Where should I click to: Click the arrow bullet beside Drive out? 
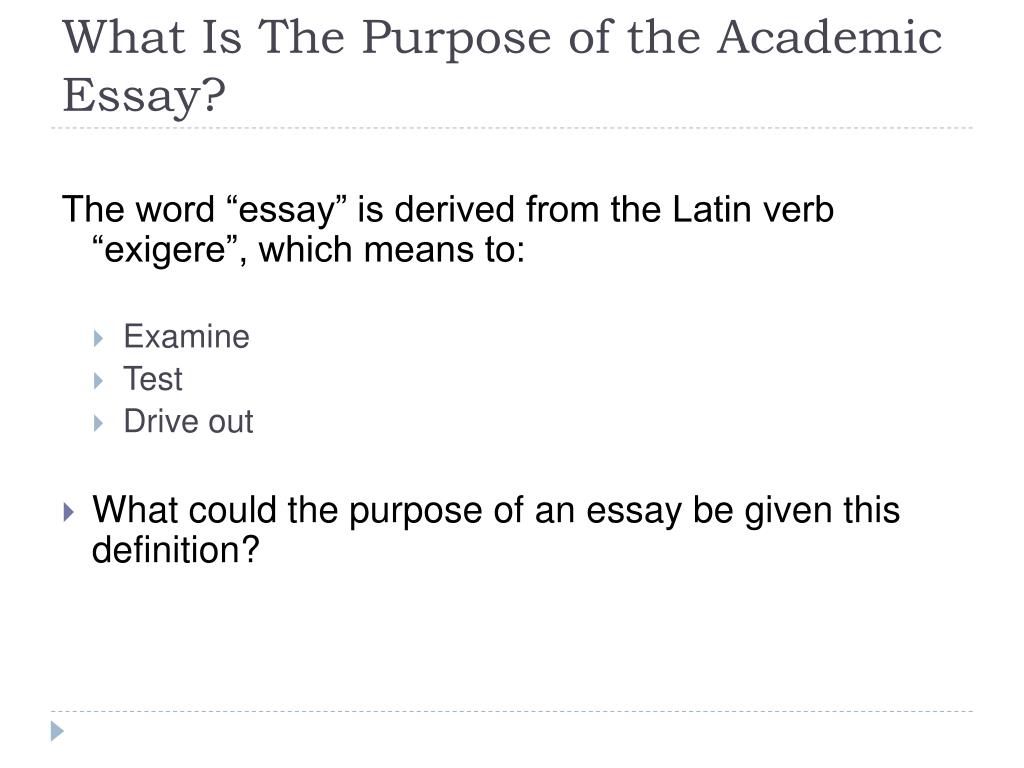coord(99,423)
